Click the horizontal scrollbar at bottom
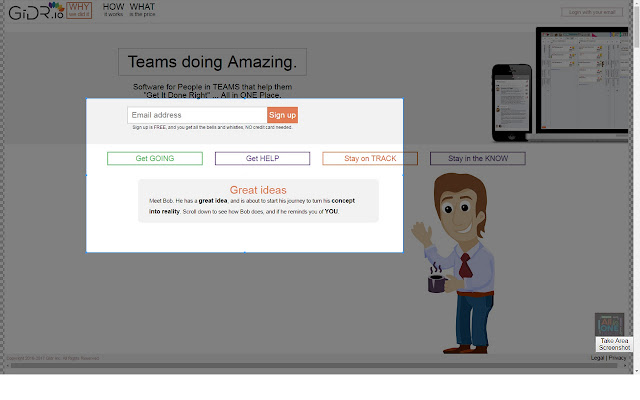 point(314,366)
